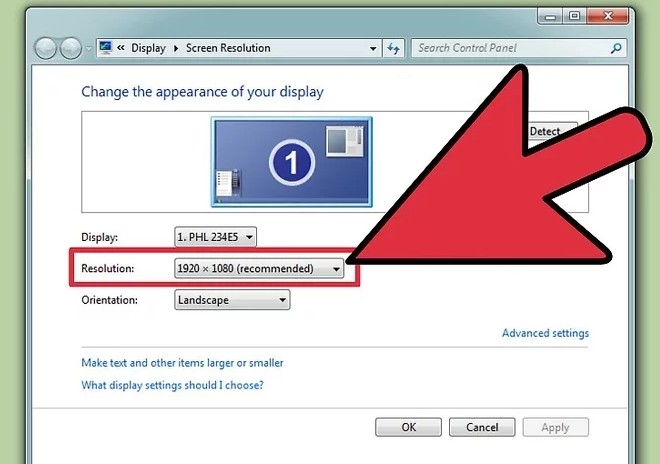Open the Advanced settings link

pos(545,334)
